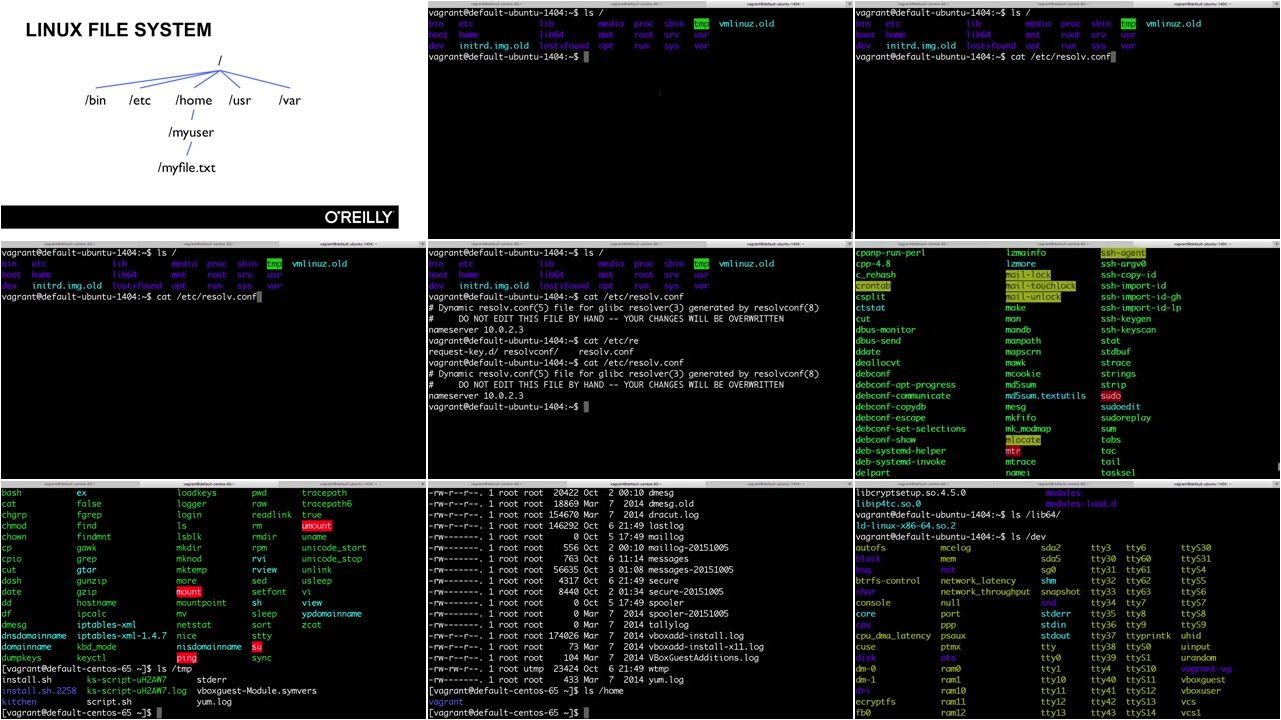Click the 'md5sum.textutils' entry
Viewport: 1281px width, 720px height.
(x=1045, y=396)
